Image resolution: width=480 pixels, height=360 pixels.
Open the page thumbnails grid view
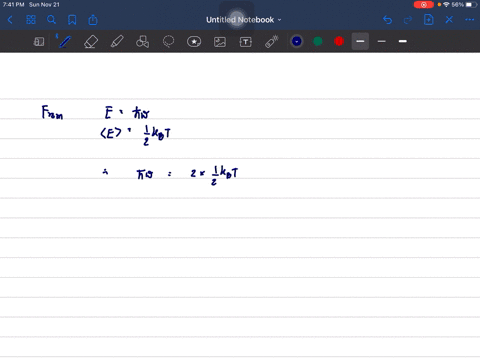coord(31,20)
